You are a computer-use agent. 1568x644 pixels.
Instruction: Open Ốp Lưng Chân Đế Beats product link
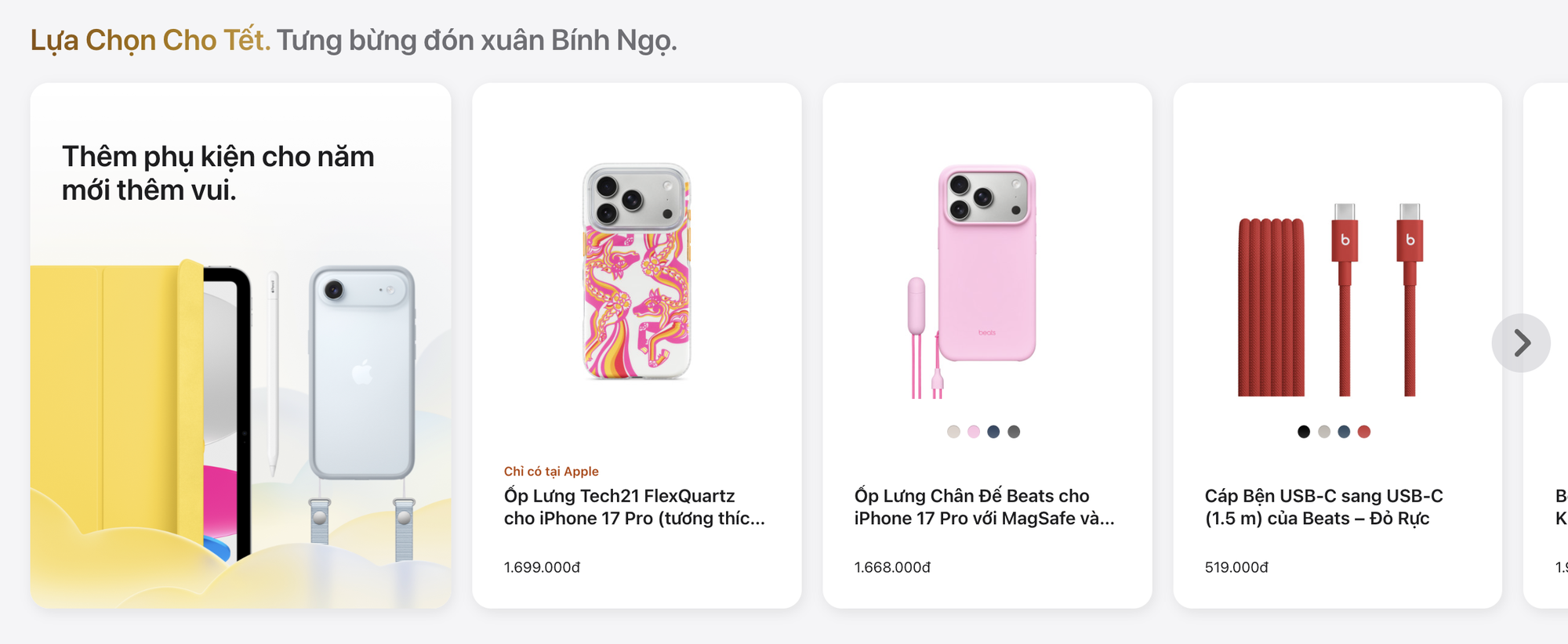point(984,507)
